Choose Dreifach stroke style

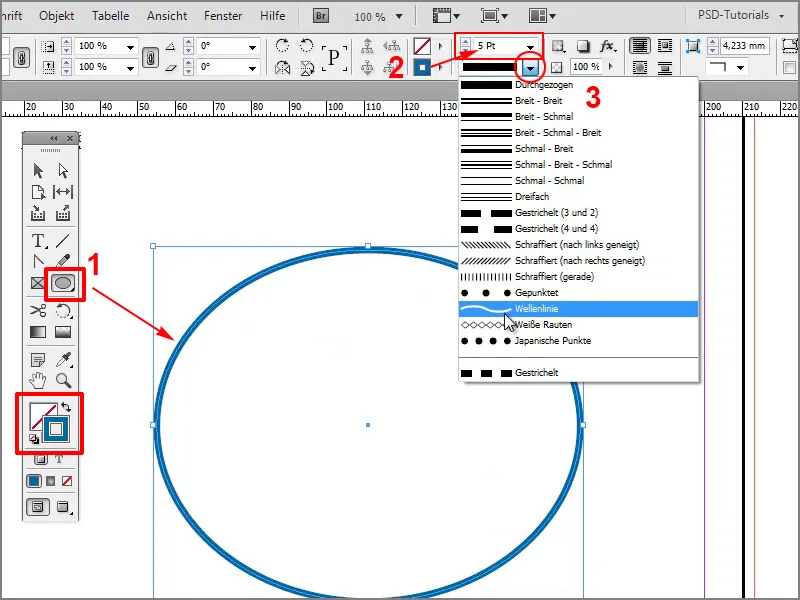tap(579, 196)
